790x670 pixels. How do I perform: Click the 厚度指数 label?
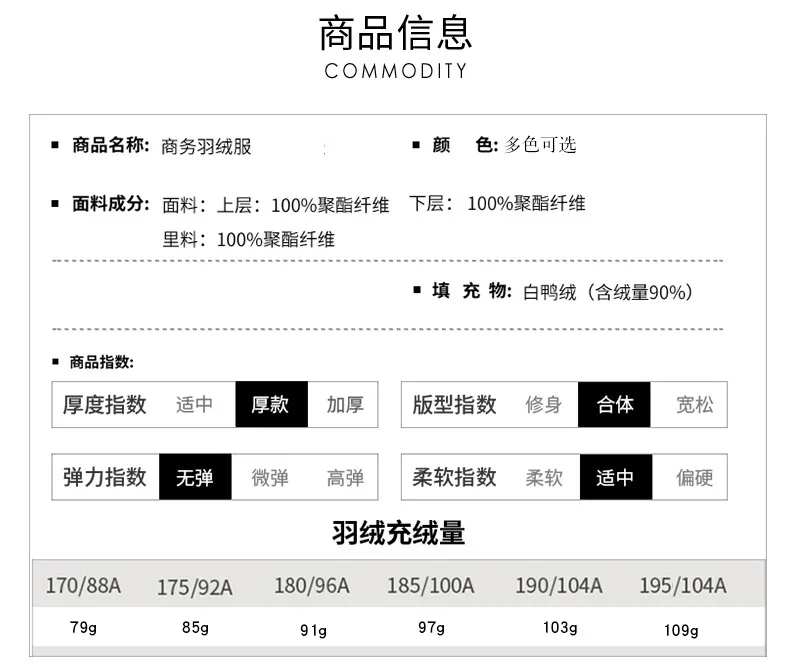pyautogui.click(x=105, y=405)
